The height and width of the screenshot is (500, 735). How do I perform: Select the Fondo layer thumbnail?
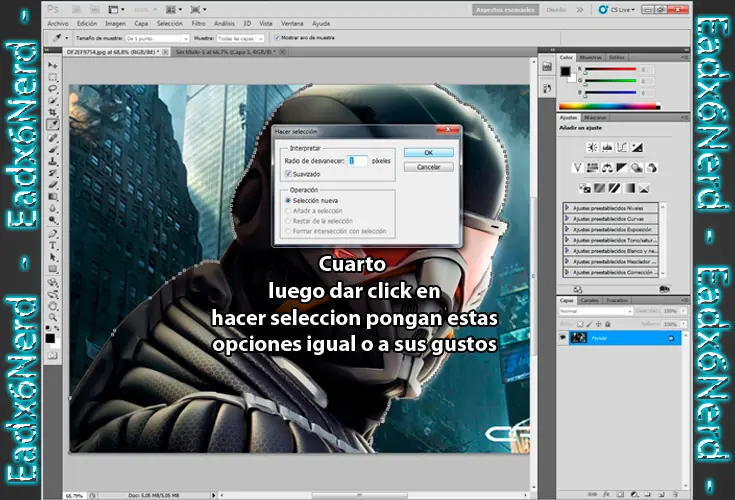point(579,337)
